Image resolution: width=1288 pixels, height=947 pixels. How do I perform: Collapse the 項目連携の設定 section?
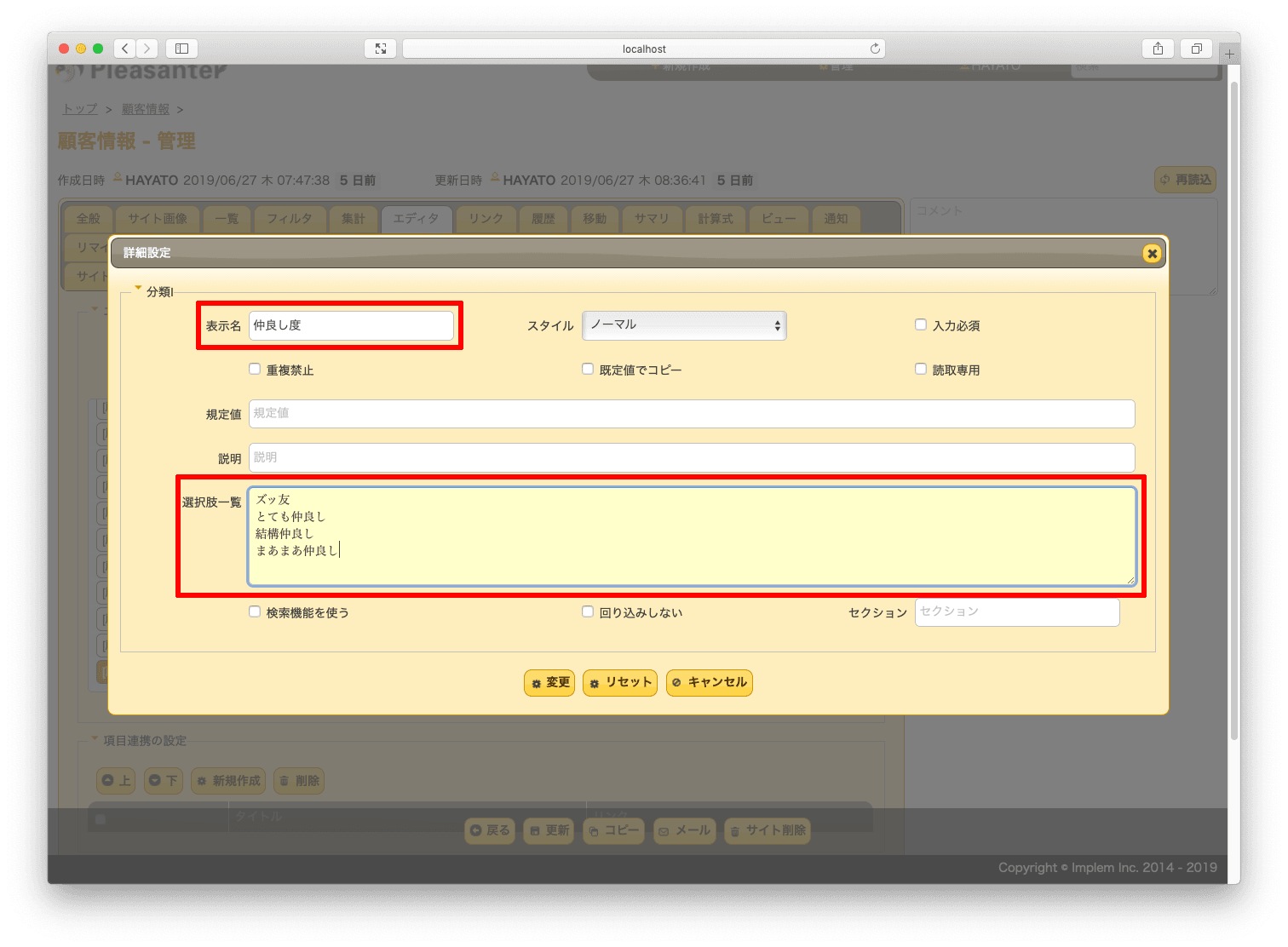pyautogui.click(x=95, y=738)
